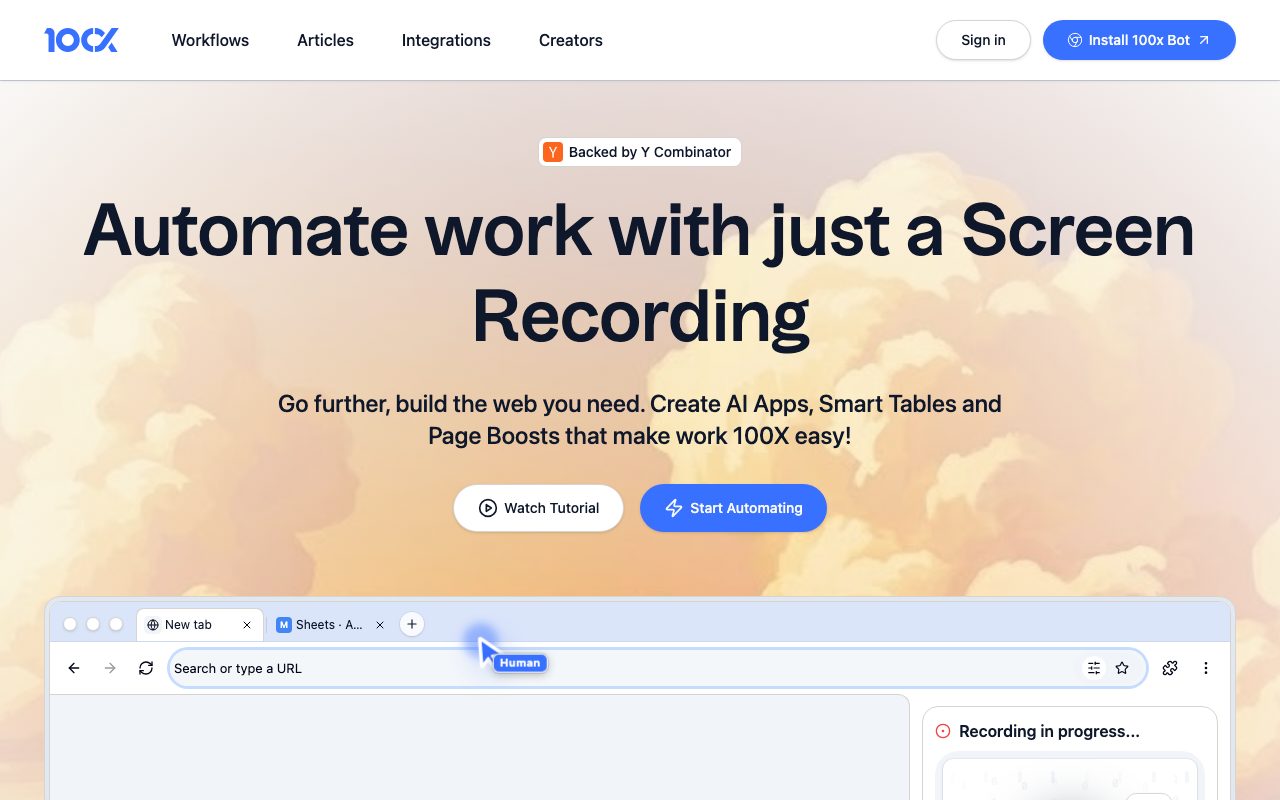This screenshot has width=1280, height=800.
Task: Click the 100X logo in the header
Action: [x=81, y=40]
